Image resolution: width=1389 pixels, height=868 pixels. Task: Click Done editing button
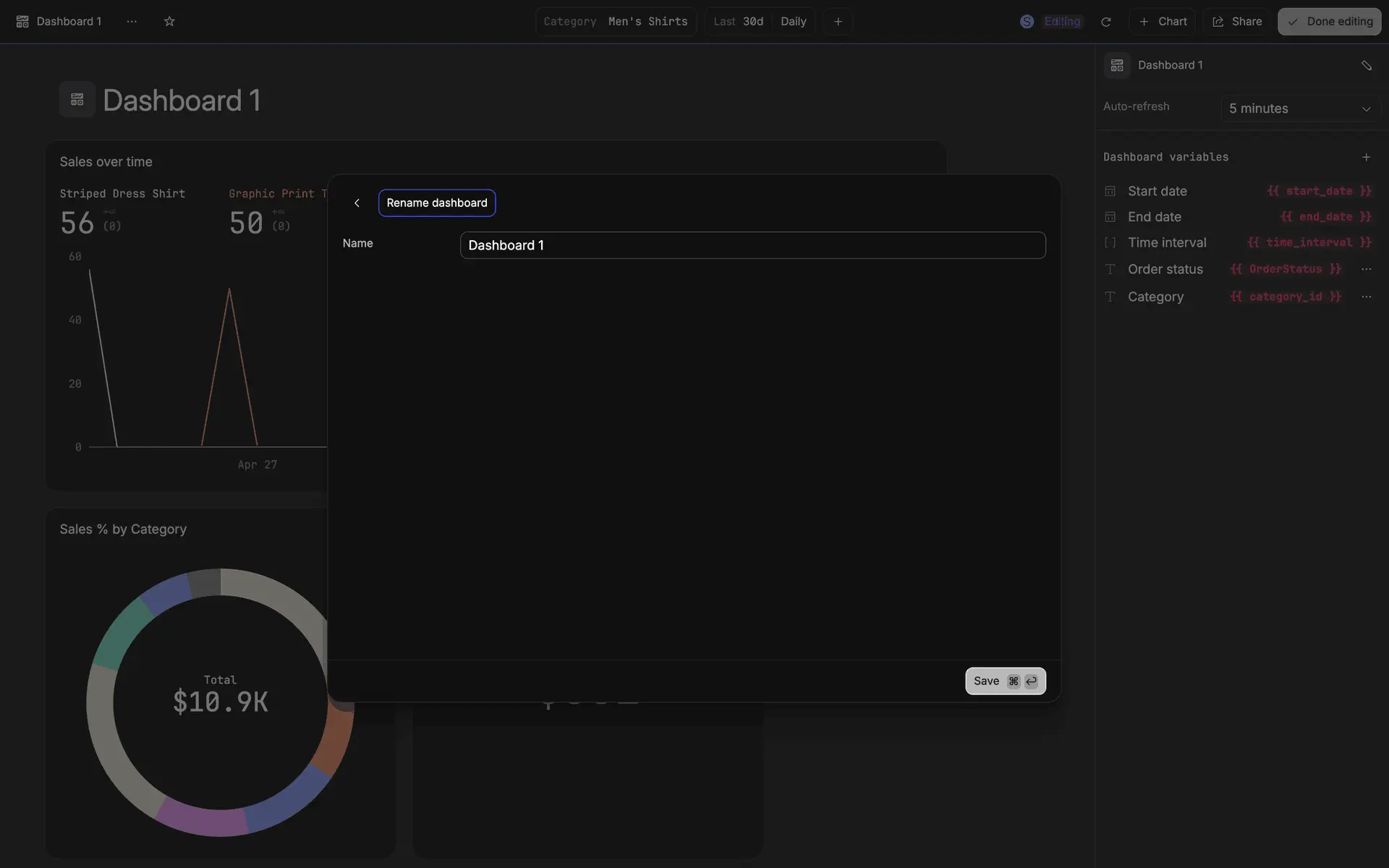[x=1329, y=22]
